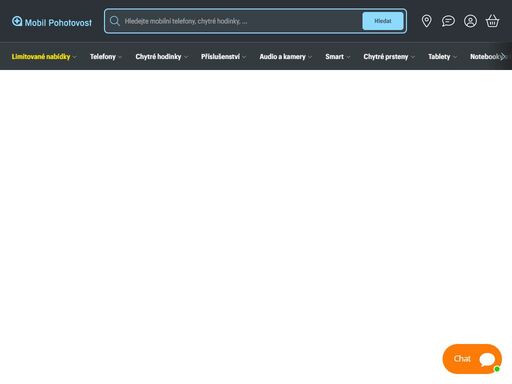
Task: Show more categories with right arrow
Action: click(x=503, y=57)
